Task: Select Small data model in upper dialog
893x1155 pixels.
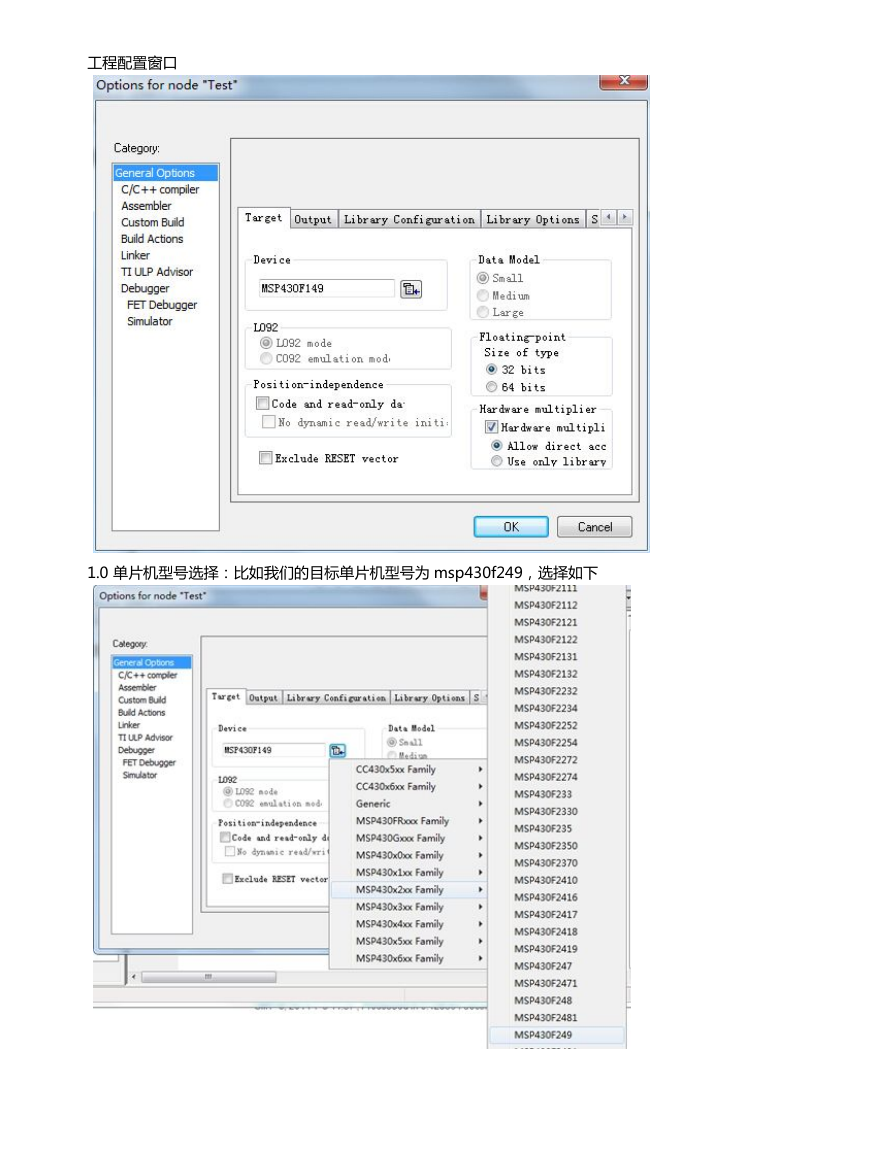Action: pyautogui.click(x=483, y=278)
